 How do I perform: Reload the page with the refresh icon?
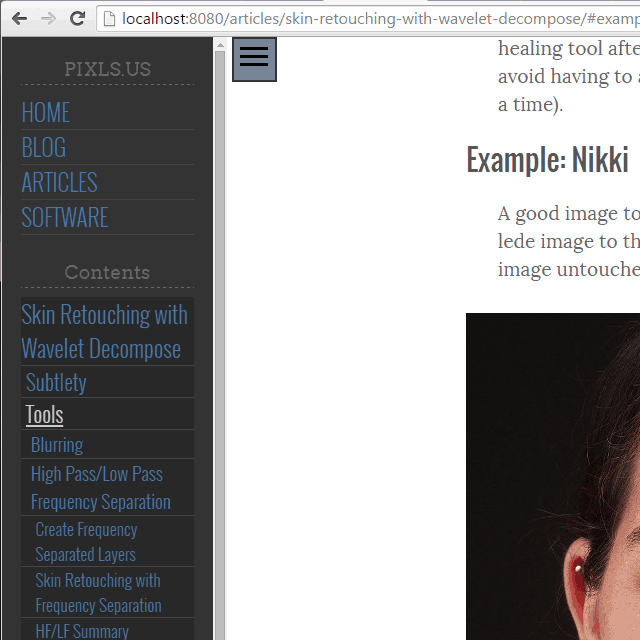click(77, 18)
